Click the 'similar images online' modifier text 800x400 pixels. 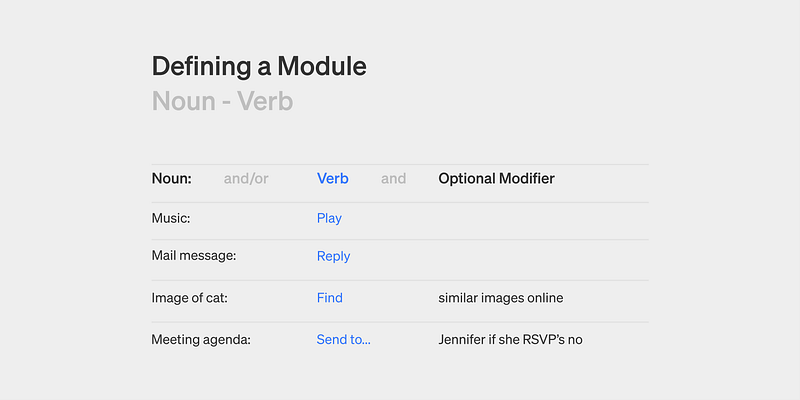500,298
